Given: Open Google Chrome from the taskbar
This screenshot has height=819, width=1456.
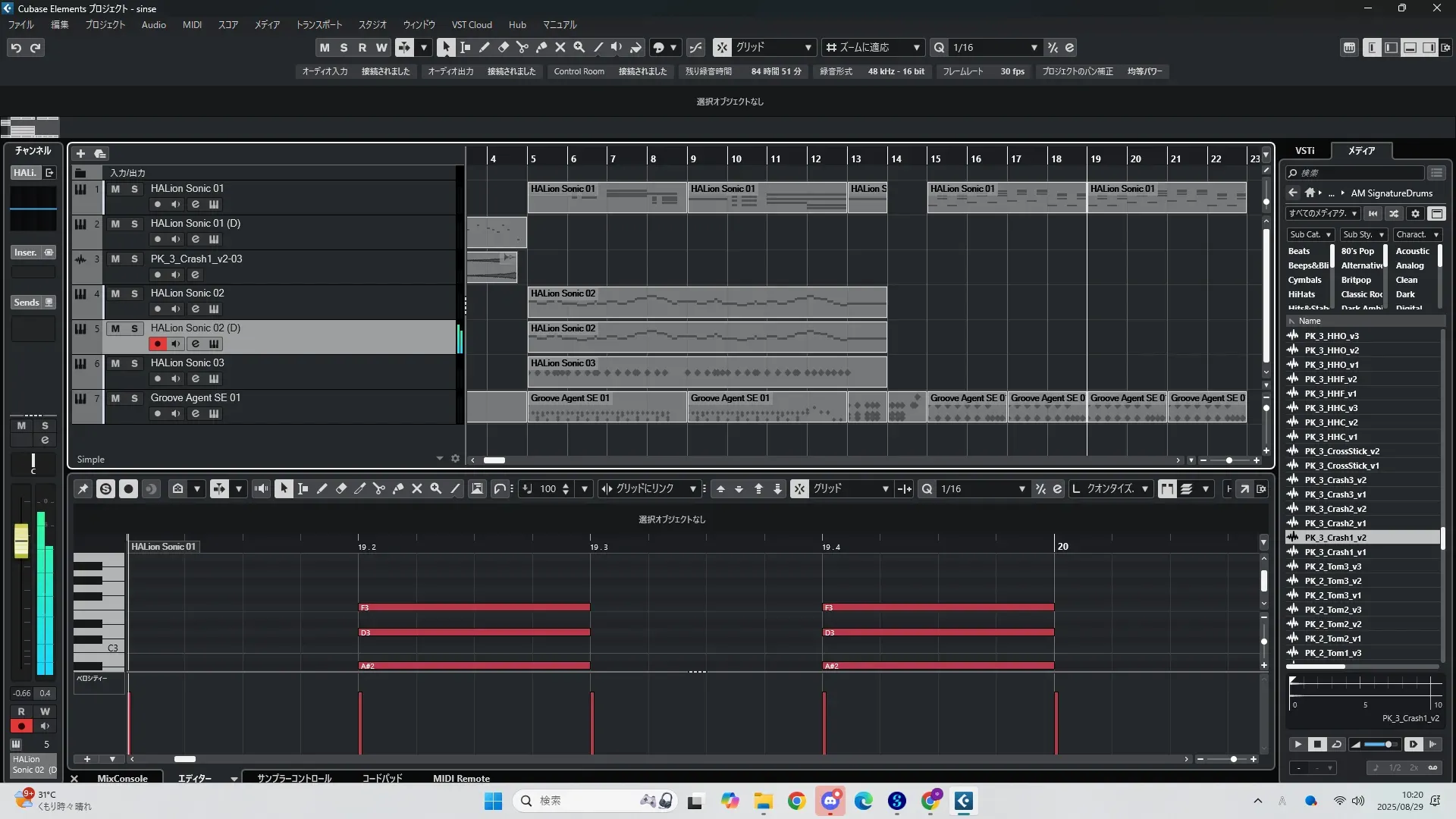Looking at the screenshot, I should (796, 801).
